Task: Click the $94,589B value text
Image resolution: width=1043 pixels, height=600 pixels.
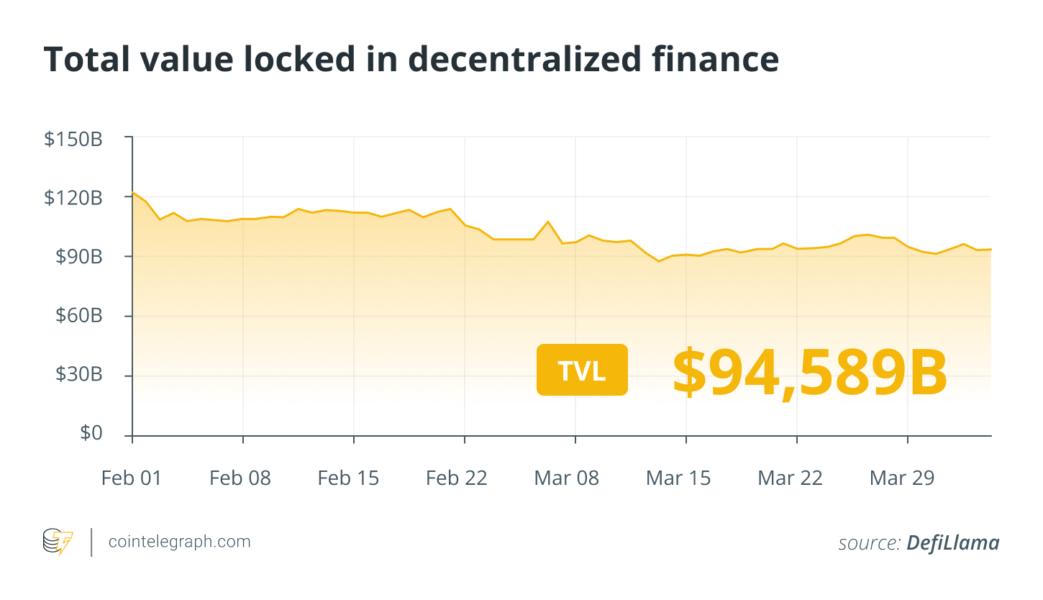Action: [809, 371]
